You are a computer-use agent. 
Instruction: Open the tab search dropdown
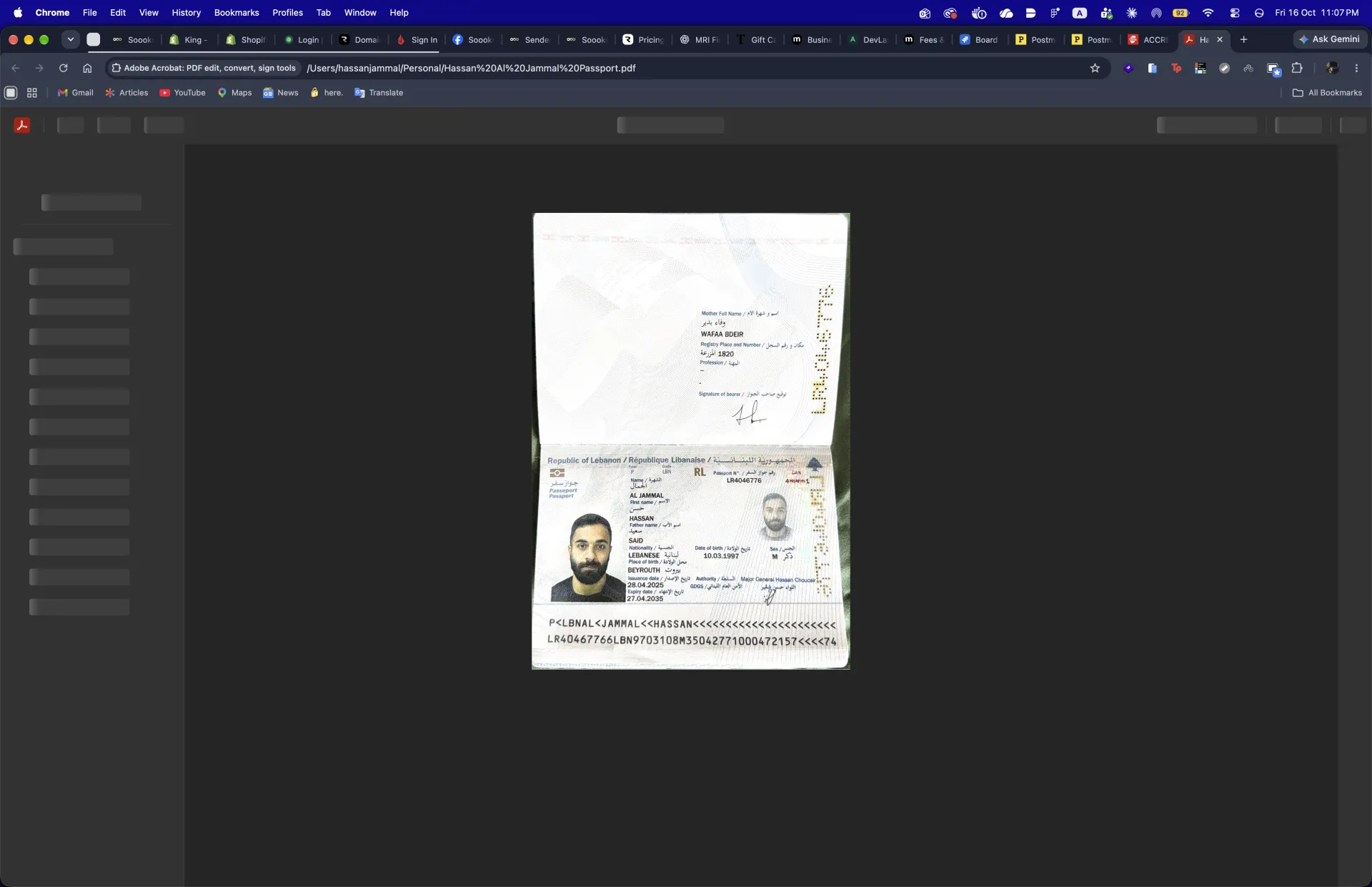point(70,39)
